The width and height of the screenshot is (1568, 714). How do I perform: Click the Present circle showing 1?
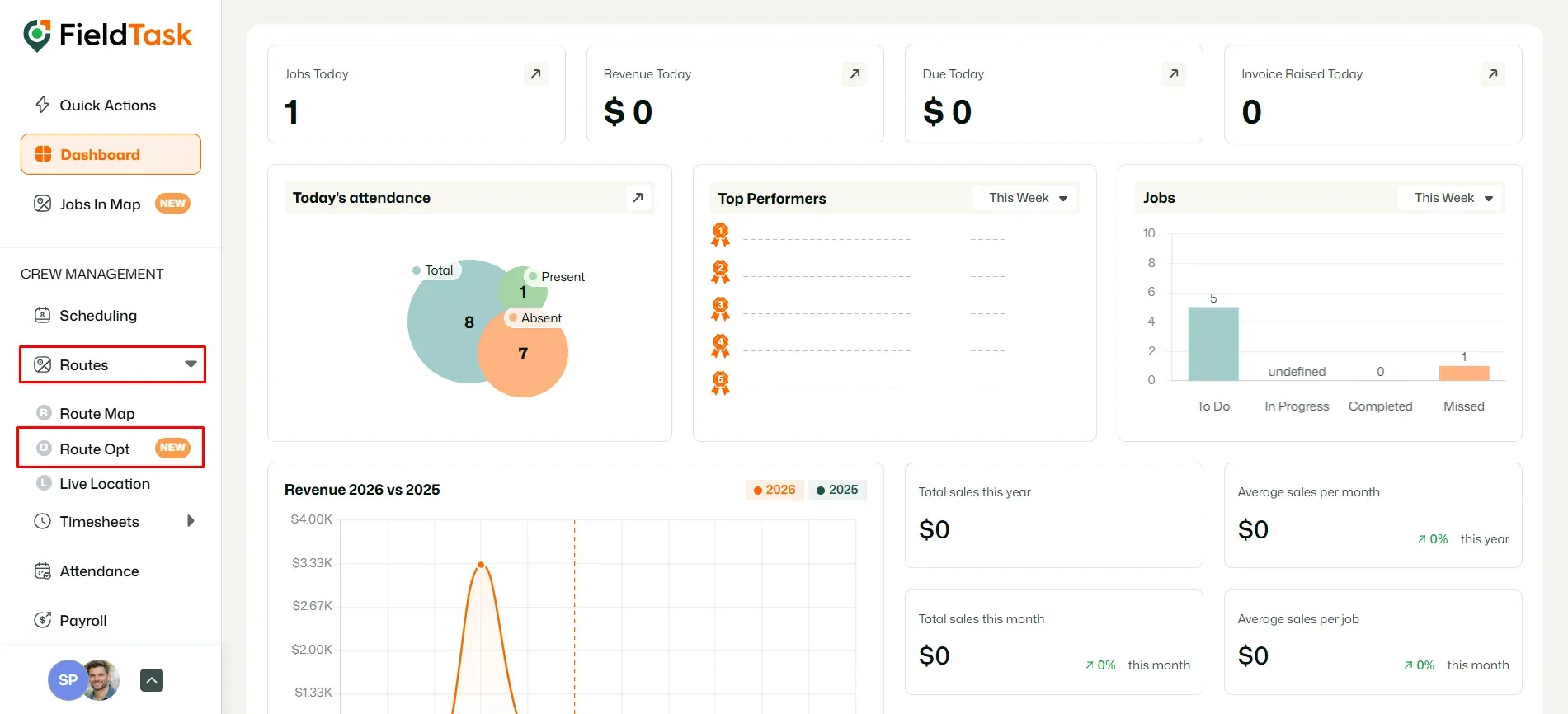click(x=523, y=291)
